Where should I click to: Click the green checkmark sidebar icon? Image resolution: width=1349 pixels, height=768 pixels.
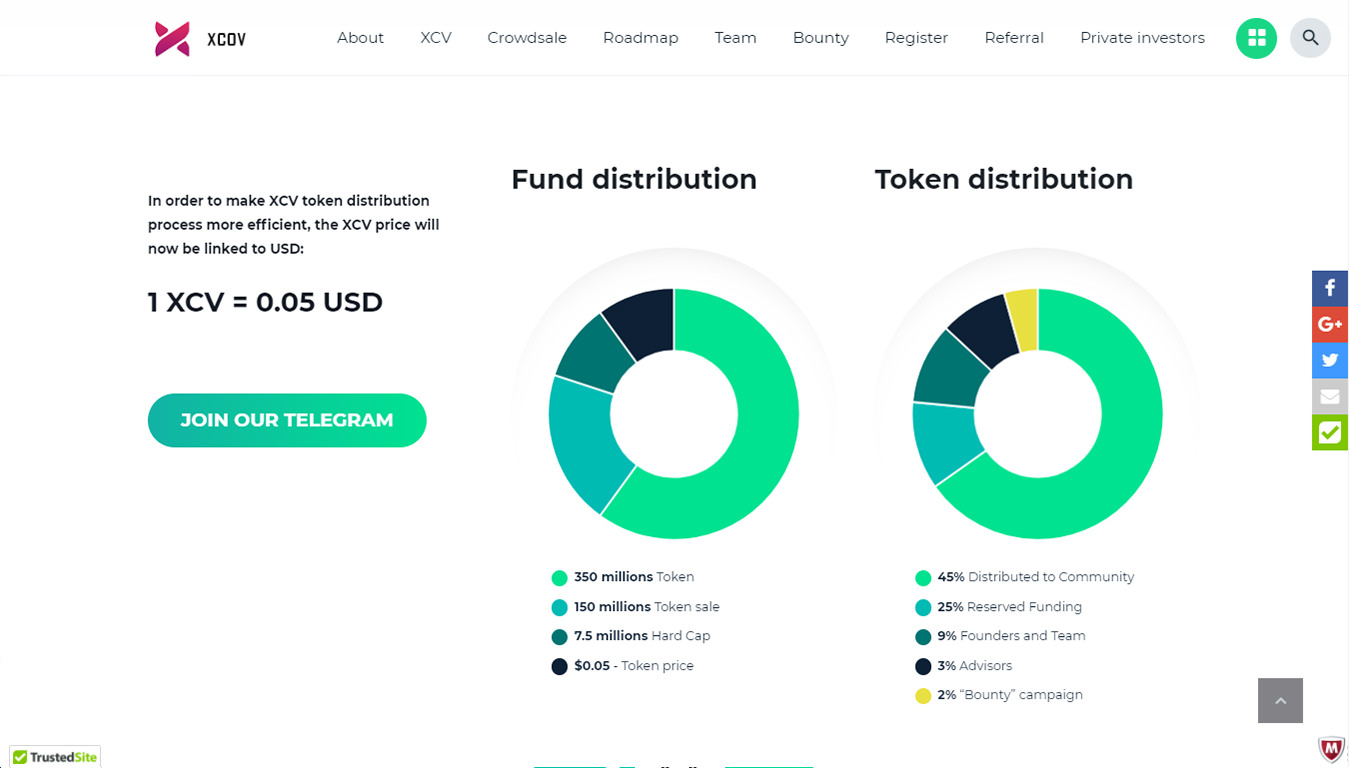pyautogui.click(x=1330, y=432)
